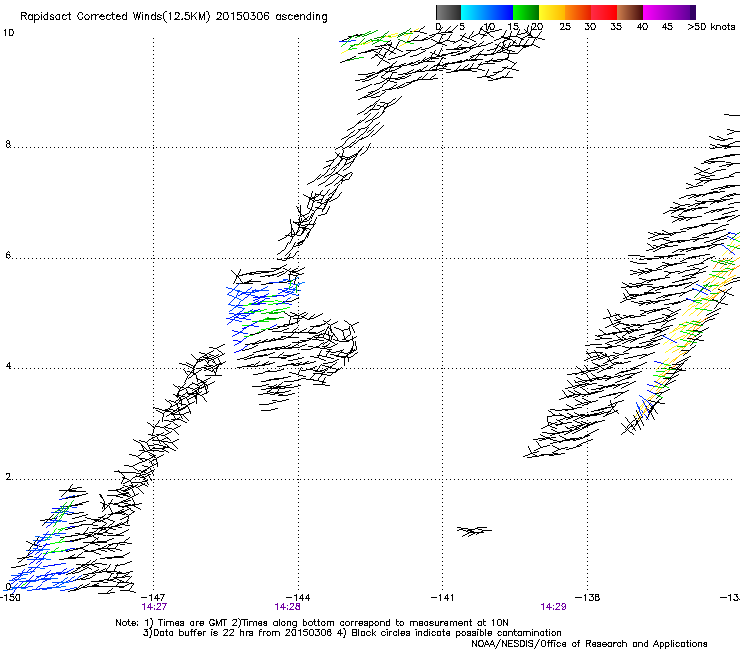Click the purple time label '14:29'
Screen dimensions: 740x650
click(x=553, y=607)
